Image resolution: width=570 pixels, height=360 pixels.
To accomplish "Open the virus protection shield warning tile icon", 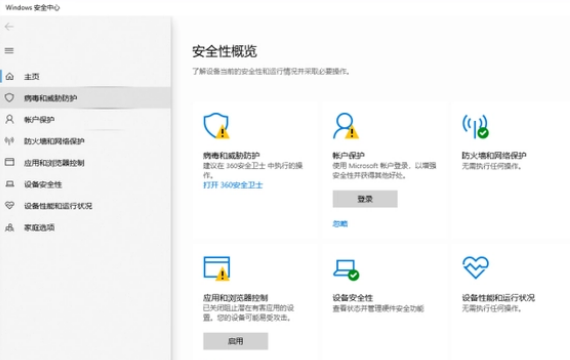I will (x=216, y=126).
